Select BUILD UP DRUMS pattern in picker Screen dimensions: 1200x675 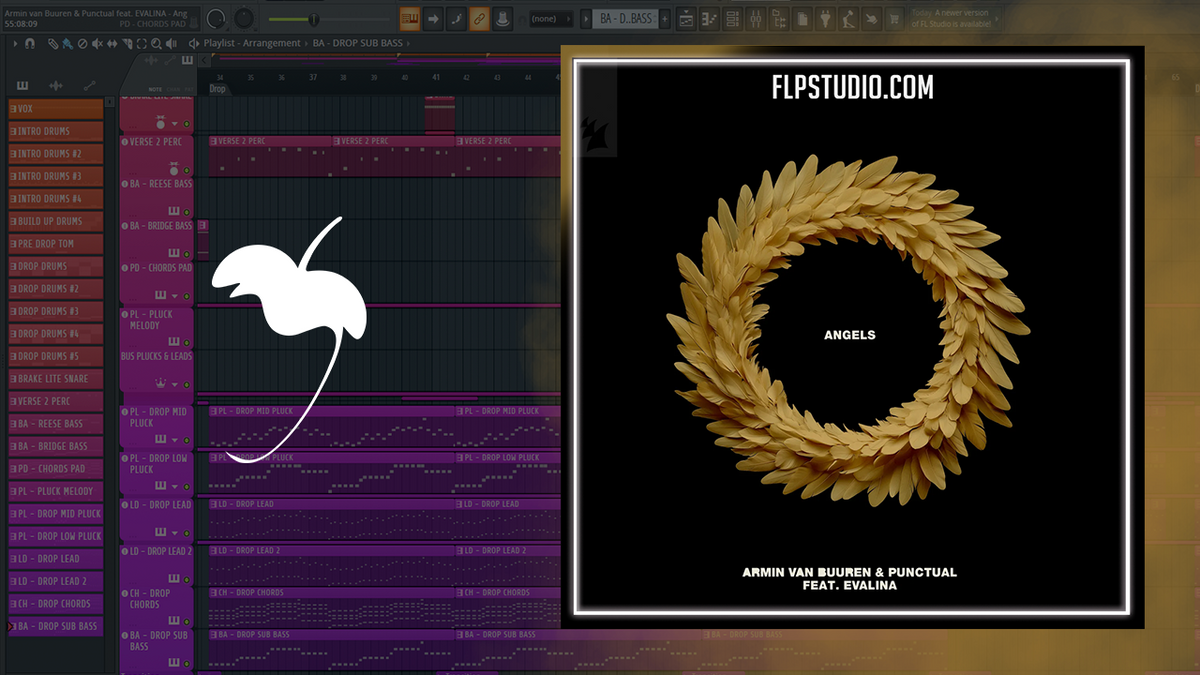tap(55, 221)
